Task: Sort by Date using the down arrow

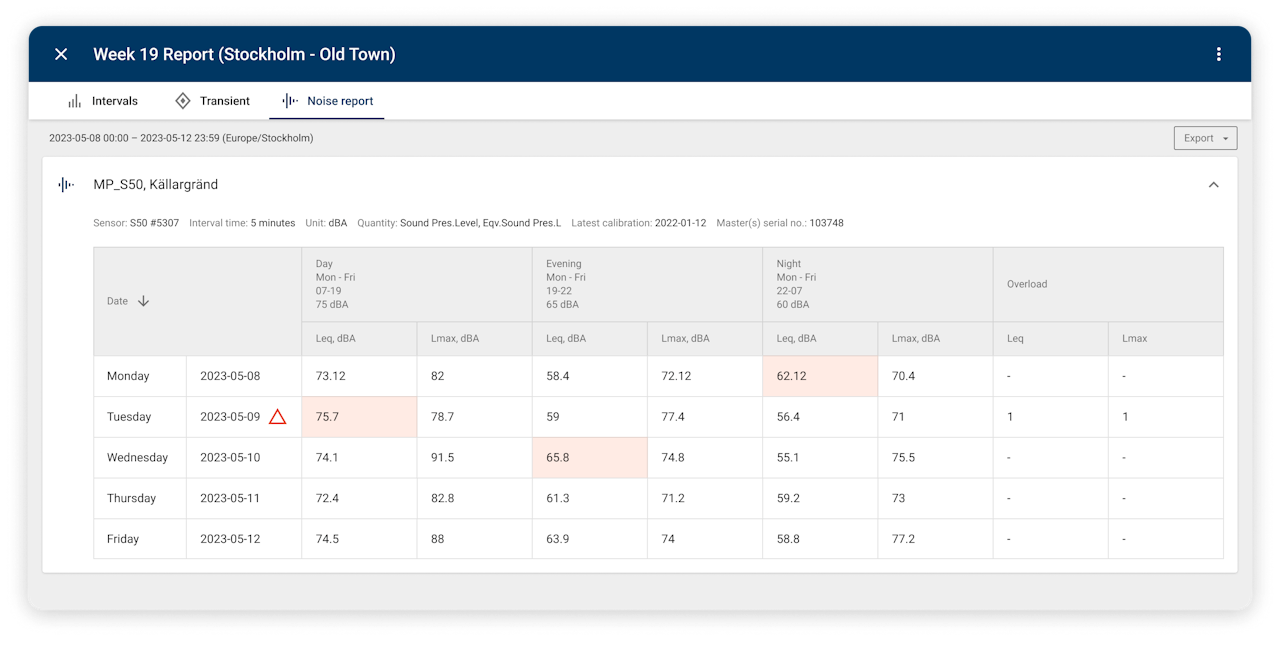Action: point(143,301)
